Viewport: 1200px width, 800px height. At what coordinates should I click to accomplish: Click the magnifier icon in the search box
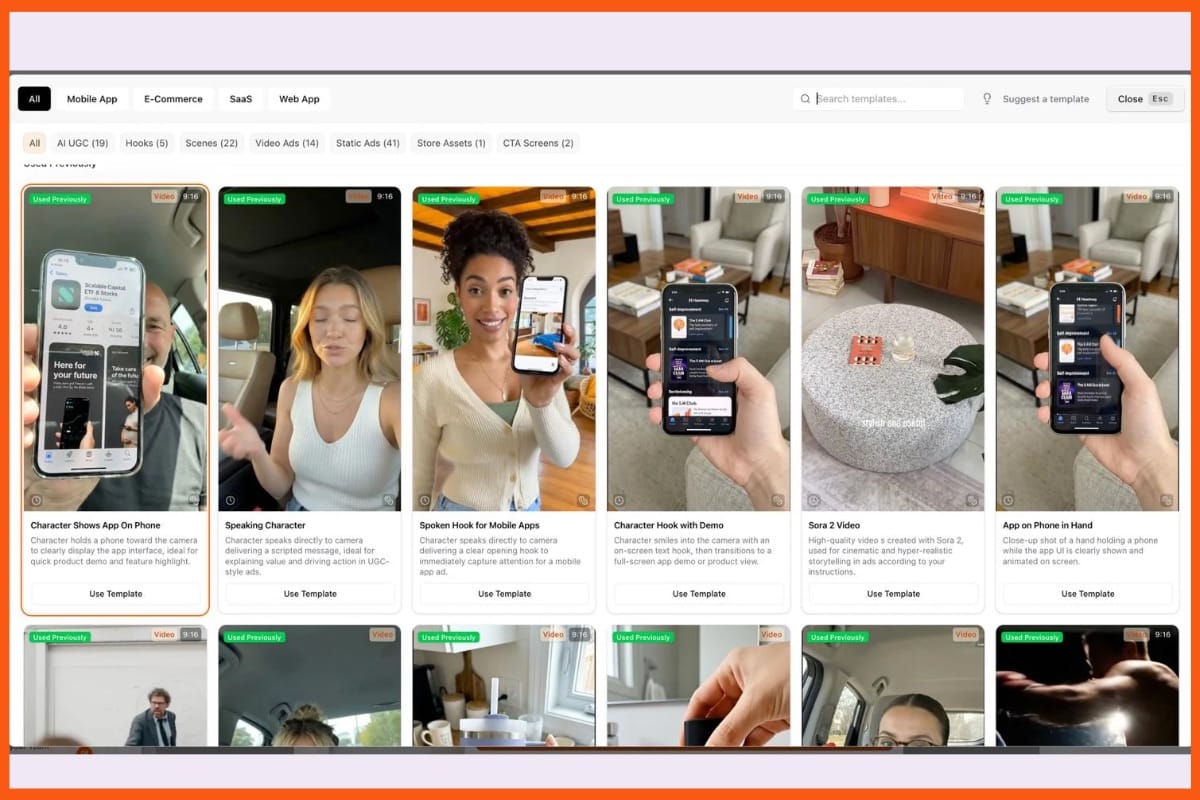pos(805,99)
